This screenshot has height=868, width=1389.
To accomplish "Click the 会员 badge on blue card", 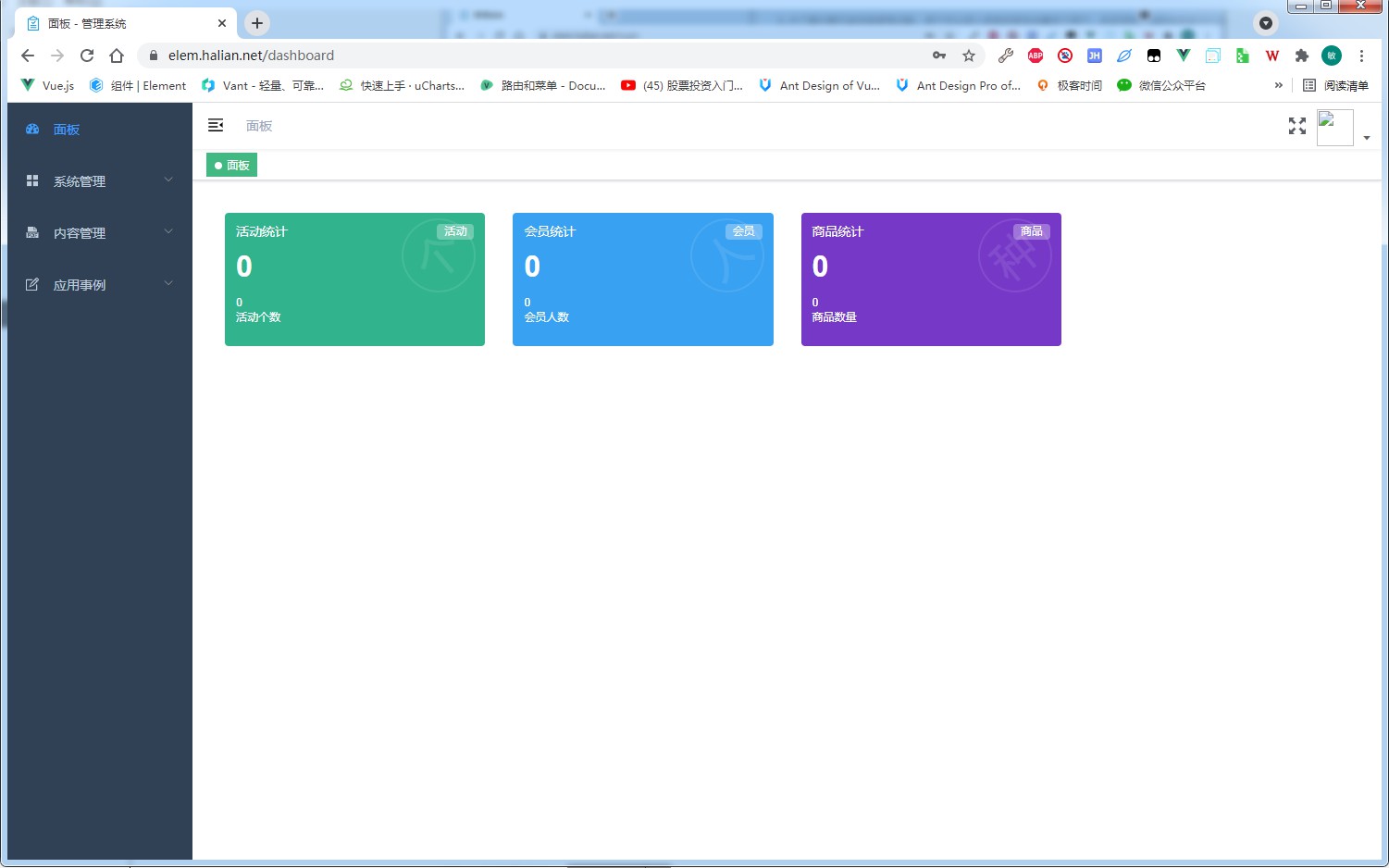I will click(743, 231).
